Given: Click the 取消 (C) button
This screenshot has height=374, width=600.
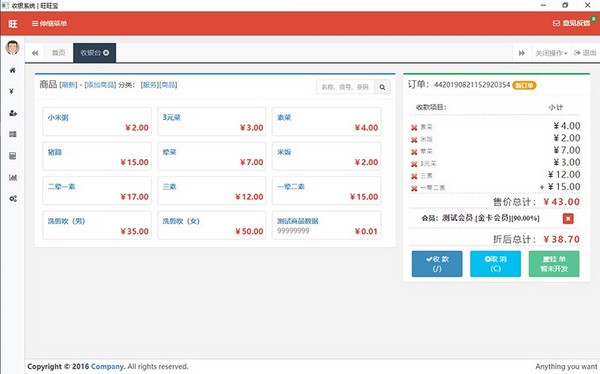Looking at the screenshot, I should (x=495, y=264).
